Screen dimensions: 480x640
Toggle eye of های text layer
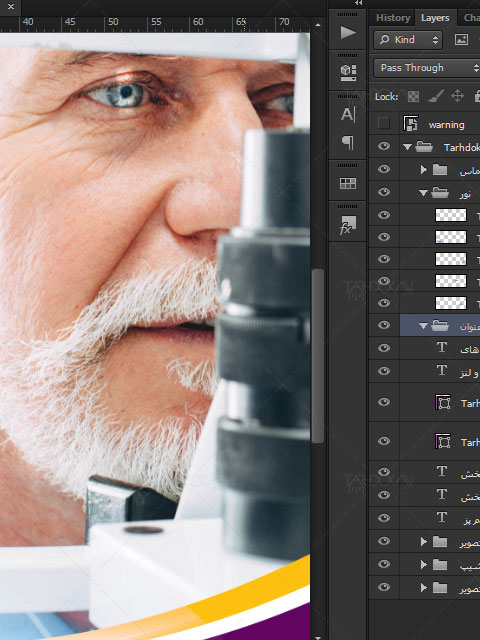(x=384, y=348)
